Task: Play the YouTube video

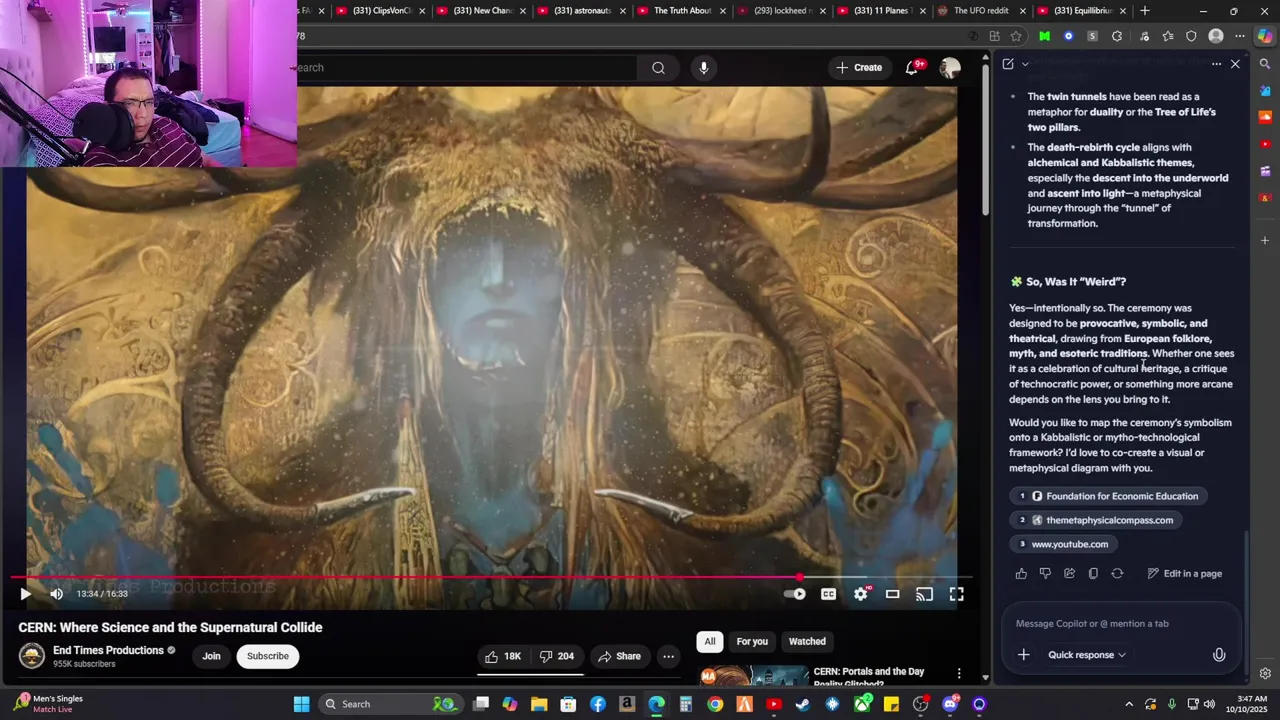Action: point(25,594)
